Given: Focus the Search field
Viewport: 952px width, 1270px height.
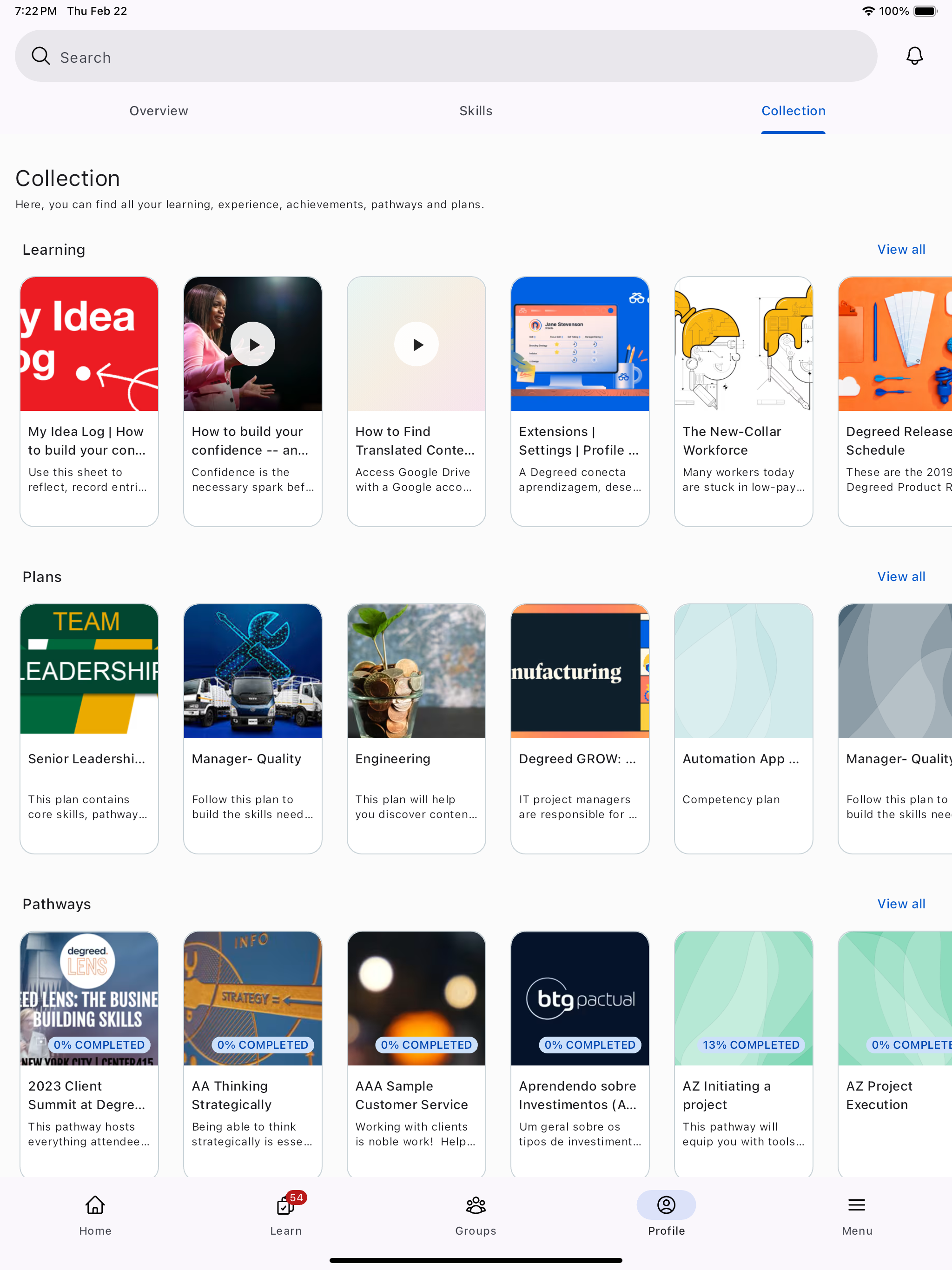Looking at the screenshot, I should point(446,56).
